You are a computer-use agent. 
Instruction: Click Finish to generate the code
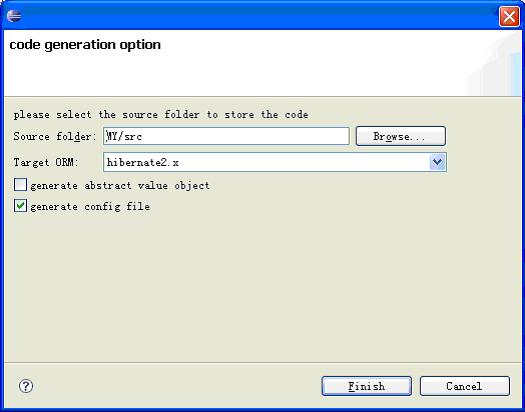coord(367,386)
